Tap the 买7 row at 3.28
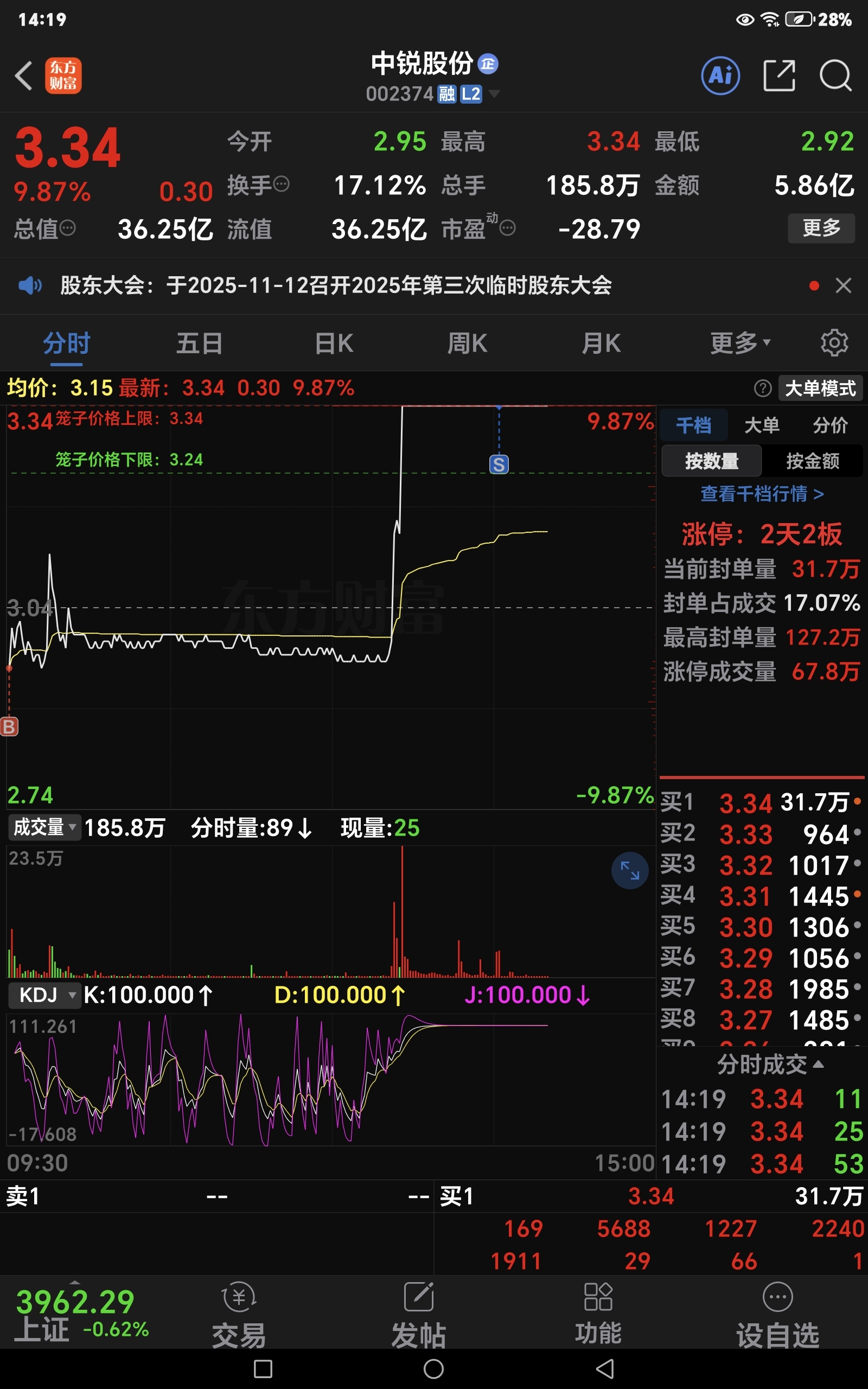The height and width of the screenshot is (1389, 868). [761, 989]
